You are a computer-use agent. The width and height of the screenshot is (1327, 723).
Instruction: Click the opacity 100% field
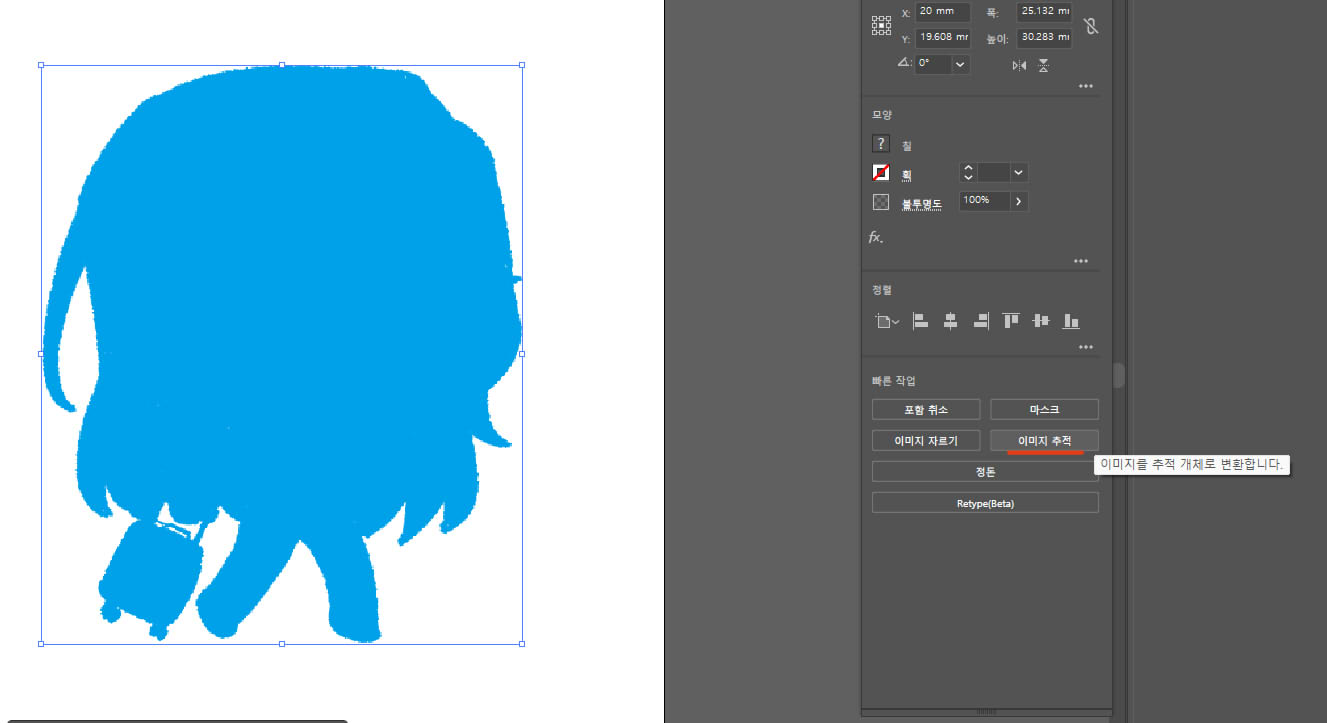click(x=985, y=201)
